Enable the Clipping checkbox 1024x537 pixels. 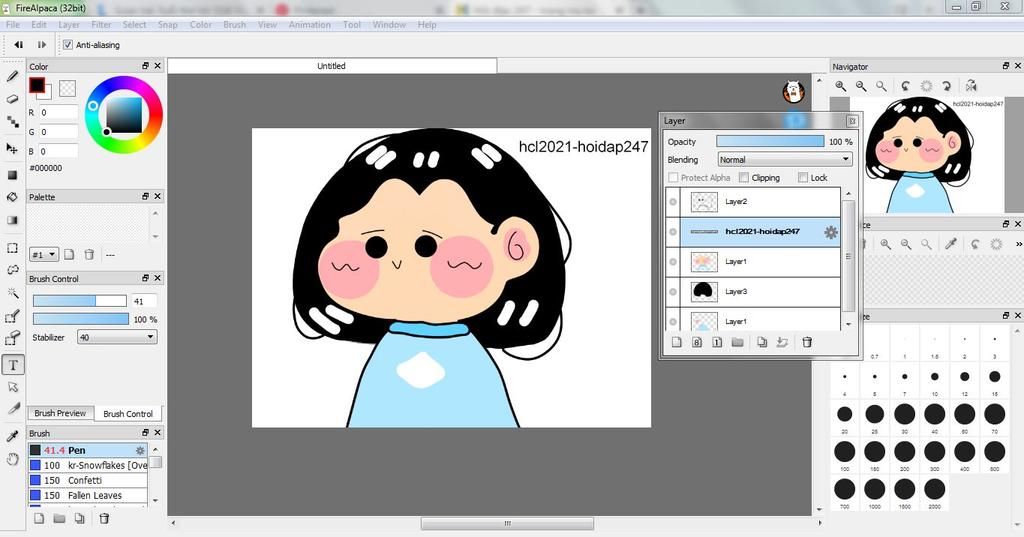pyautogui.click(x=744, y=178)
